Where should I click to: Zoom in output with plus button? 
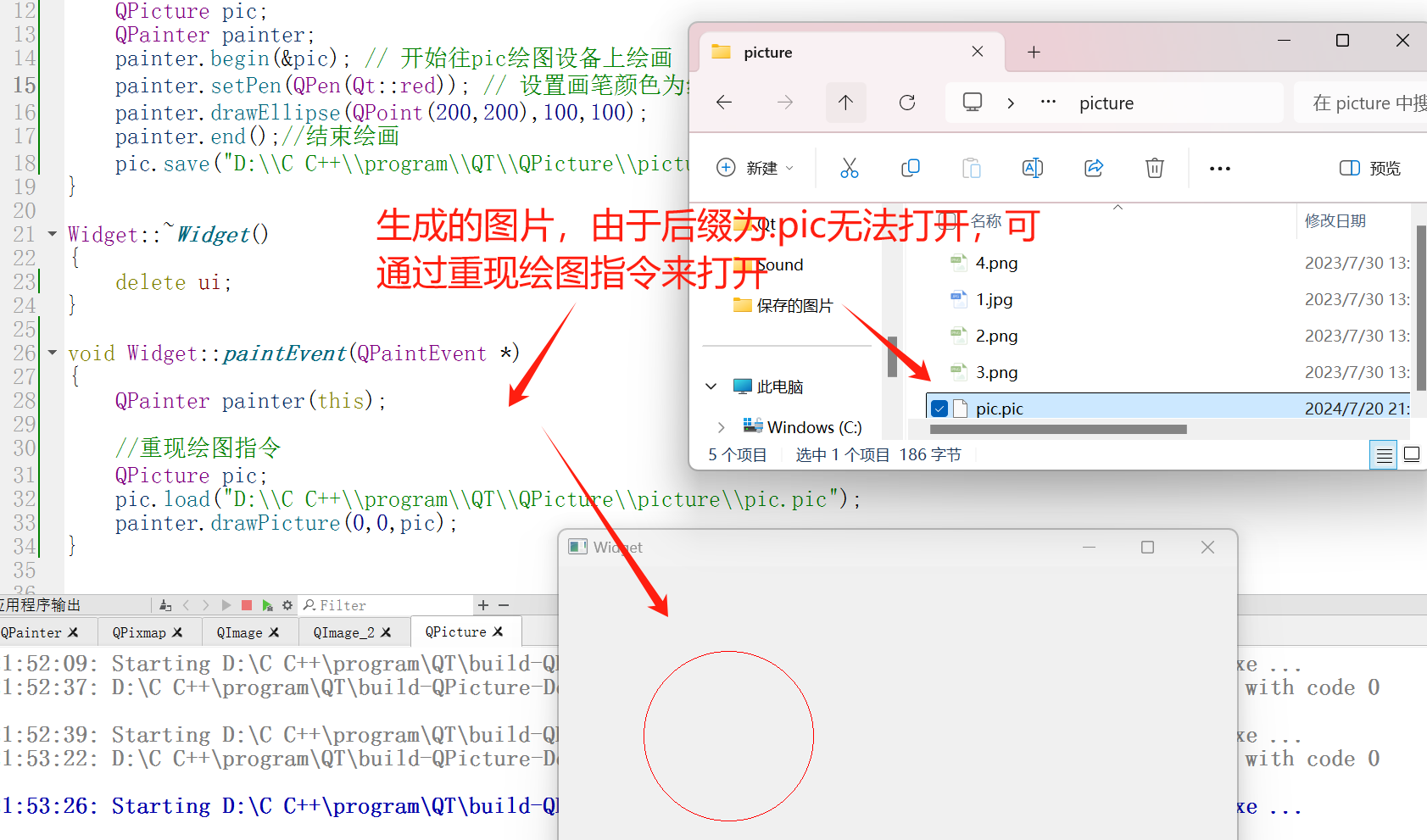(483, 605)
